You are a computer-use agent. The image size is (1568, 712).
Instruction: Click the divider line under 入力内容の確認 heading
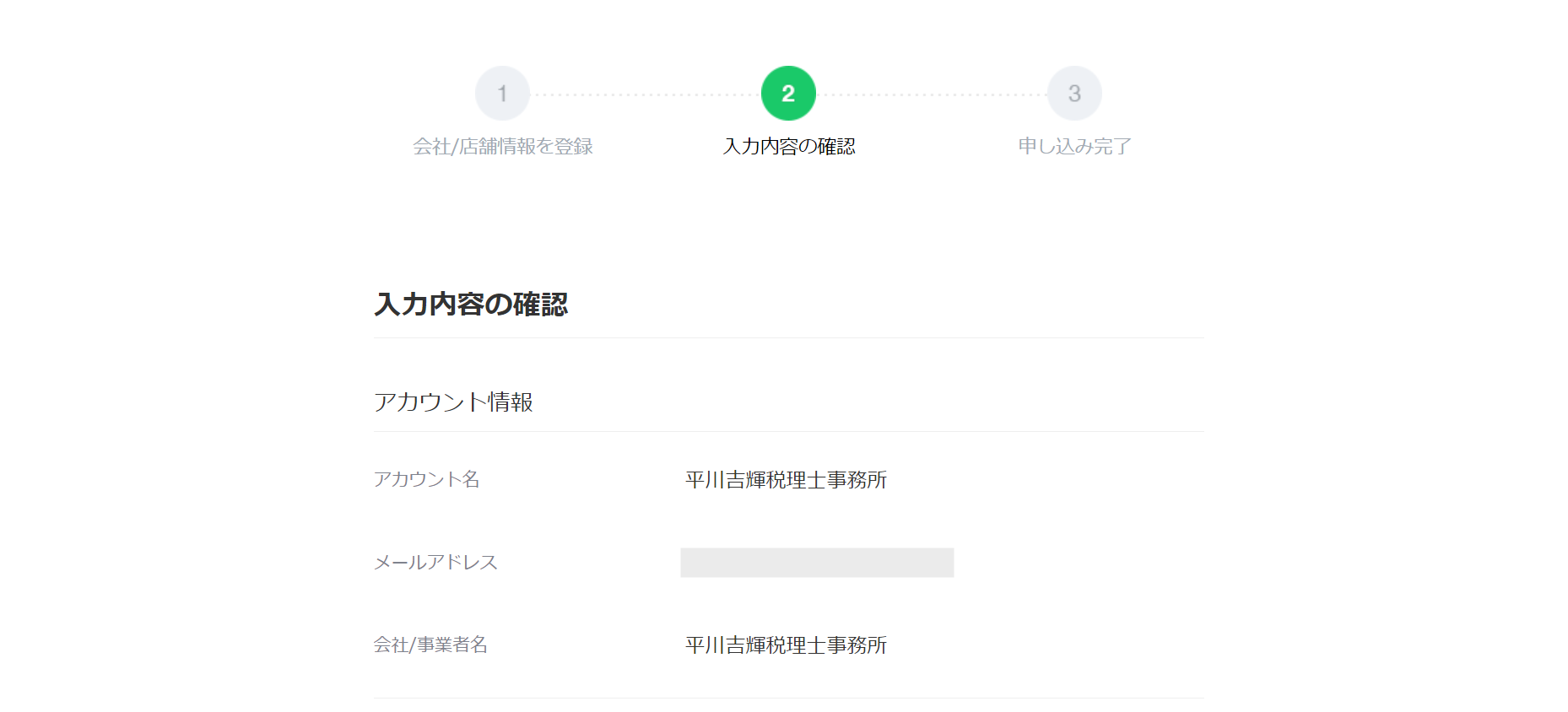(788, 337)
